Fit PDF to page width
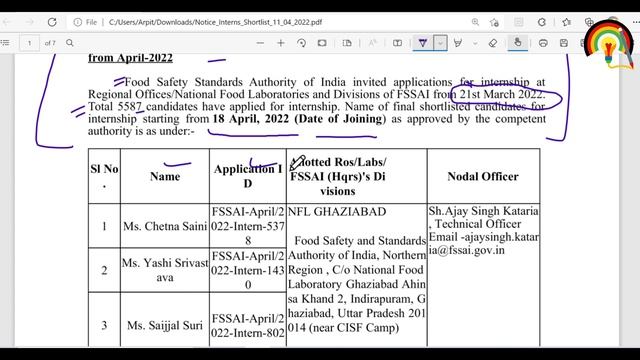 pos(322,43)
